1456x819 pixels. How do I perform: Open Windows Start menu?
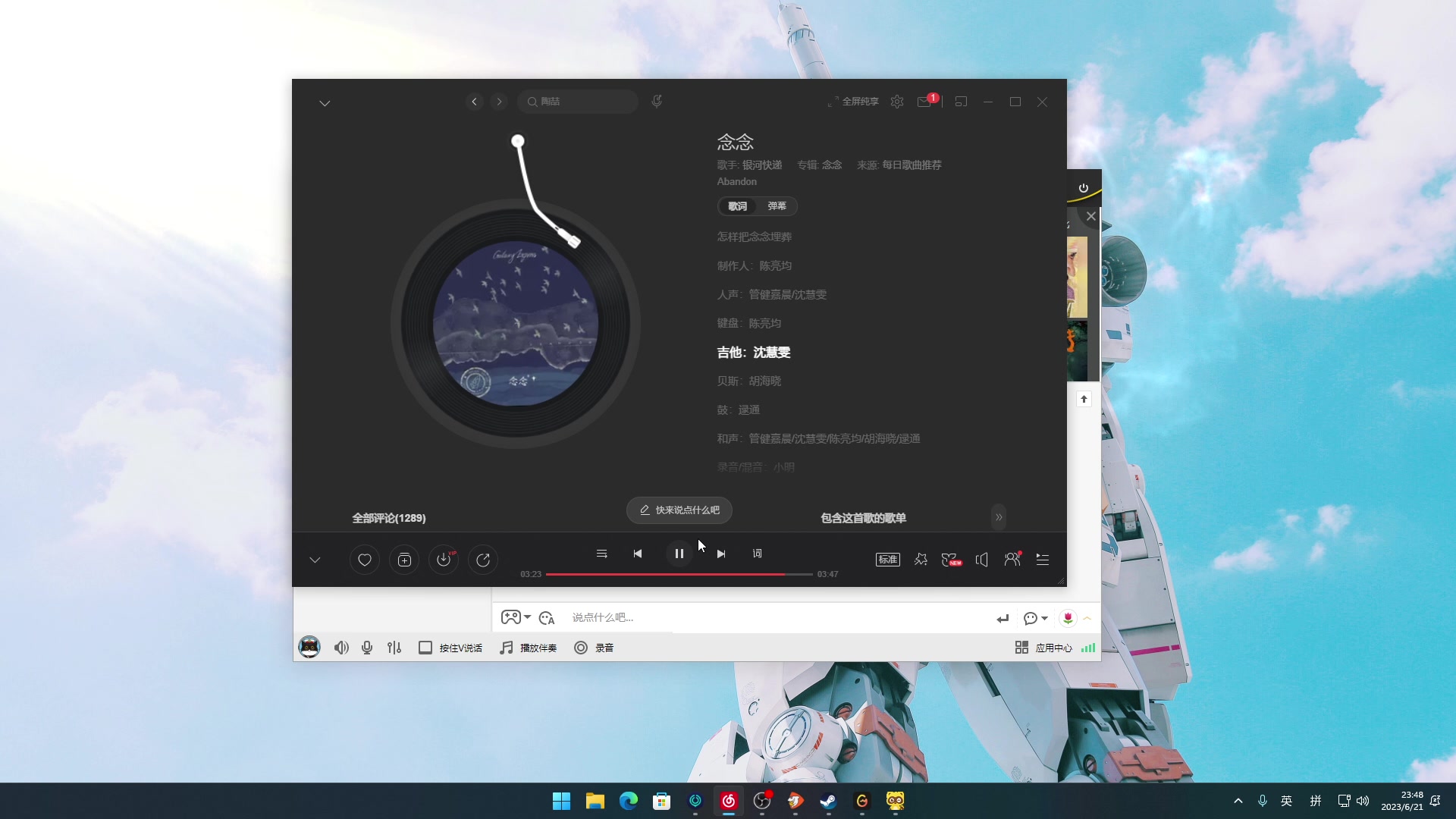561,801
